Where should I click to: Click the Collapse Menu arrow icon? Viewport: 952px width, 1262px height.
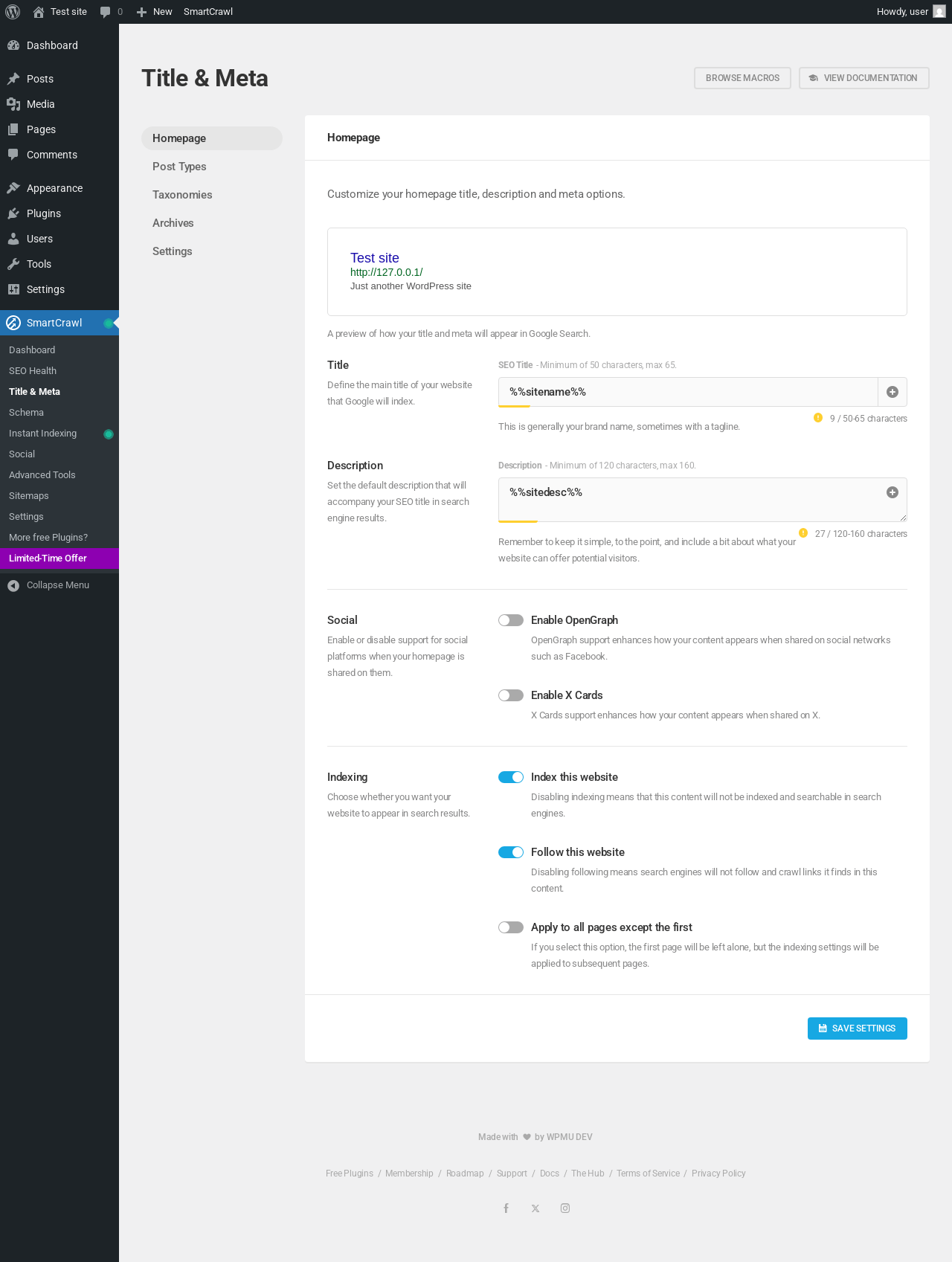point(13,585)
